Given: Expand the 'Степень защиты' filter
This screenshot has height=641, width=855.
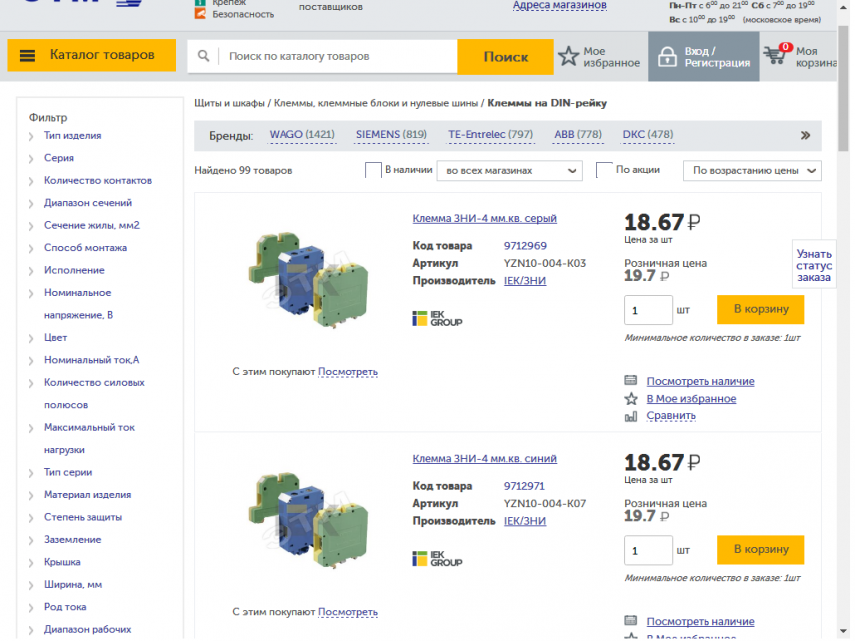Looking at the screenshot, I should (x=82, y=518).
